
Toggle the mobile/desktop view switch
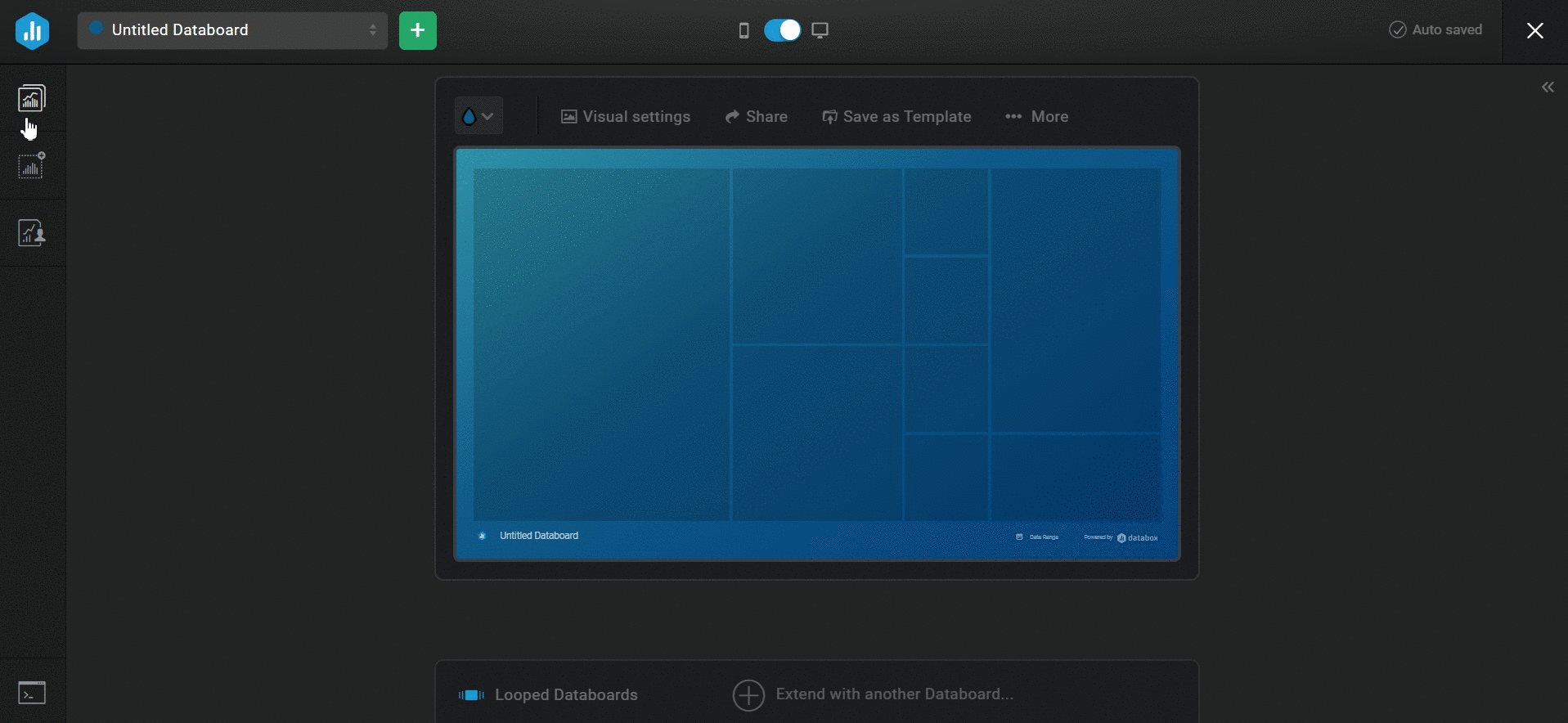782,31
